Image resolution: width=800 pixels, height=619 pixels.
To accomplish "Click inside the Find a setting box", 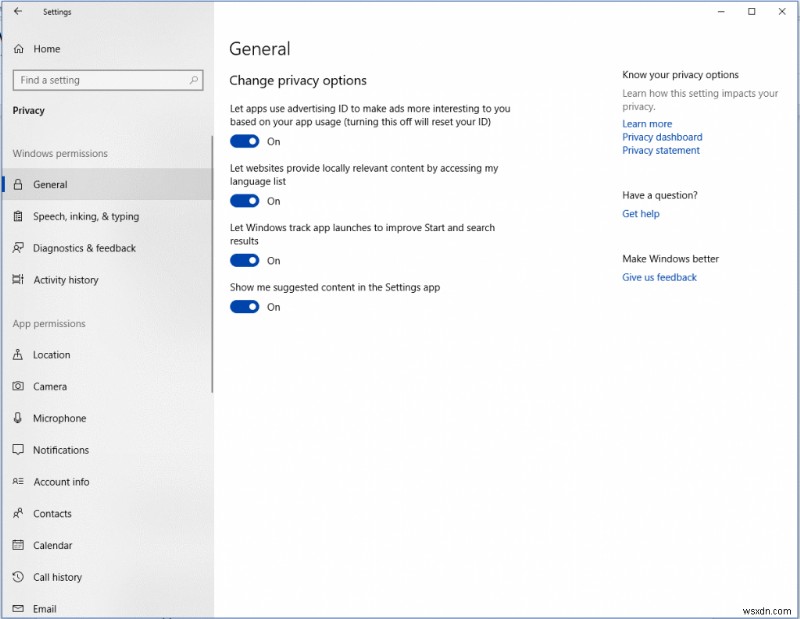I will click(x=100, y=79).
